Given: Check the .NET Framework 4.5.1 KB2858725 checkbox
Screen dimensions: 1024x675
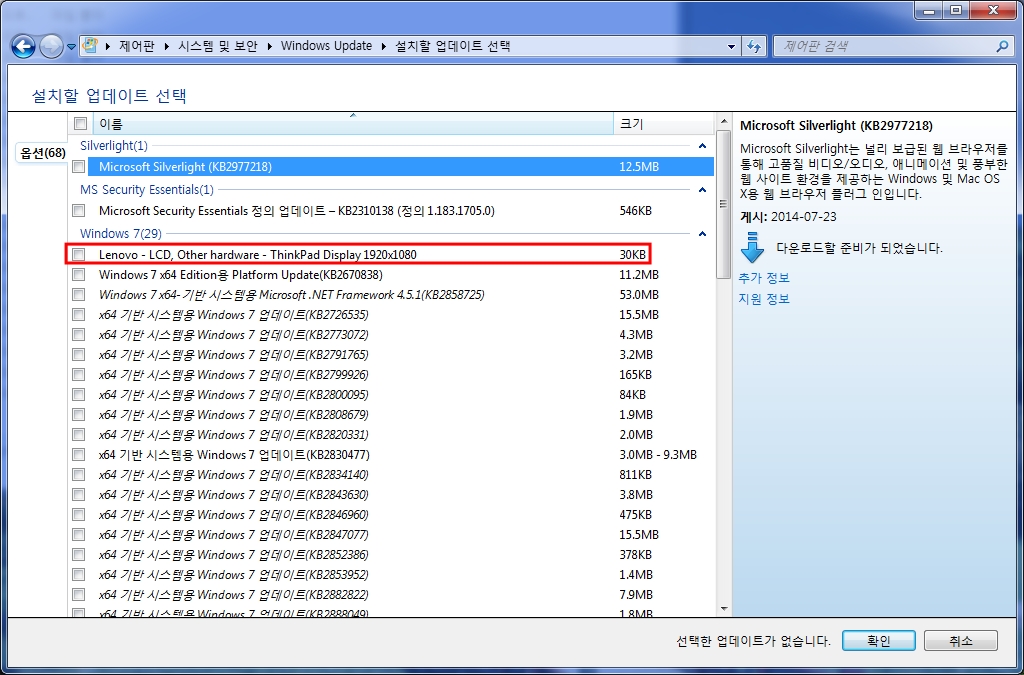Looking at the screenshot, I should [79, 295].
